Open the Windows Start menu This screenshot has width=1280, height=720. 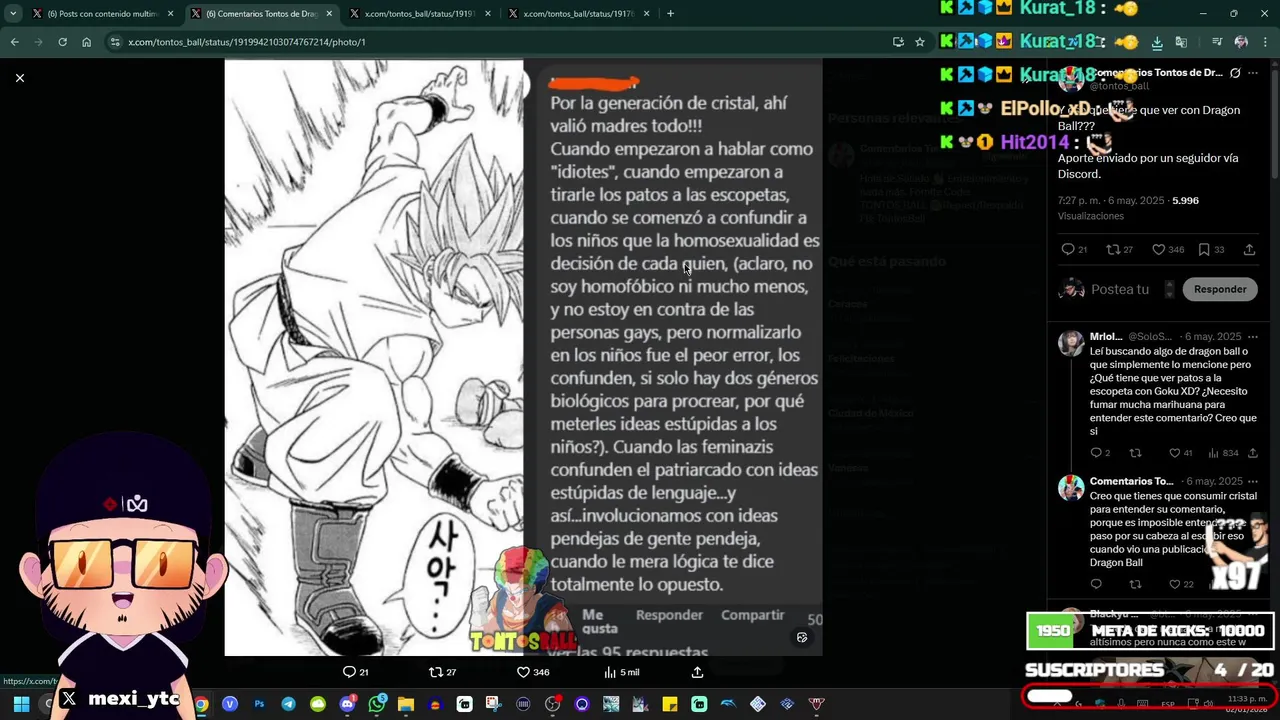tap(21, 704)
